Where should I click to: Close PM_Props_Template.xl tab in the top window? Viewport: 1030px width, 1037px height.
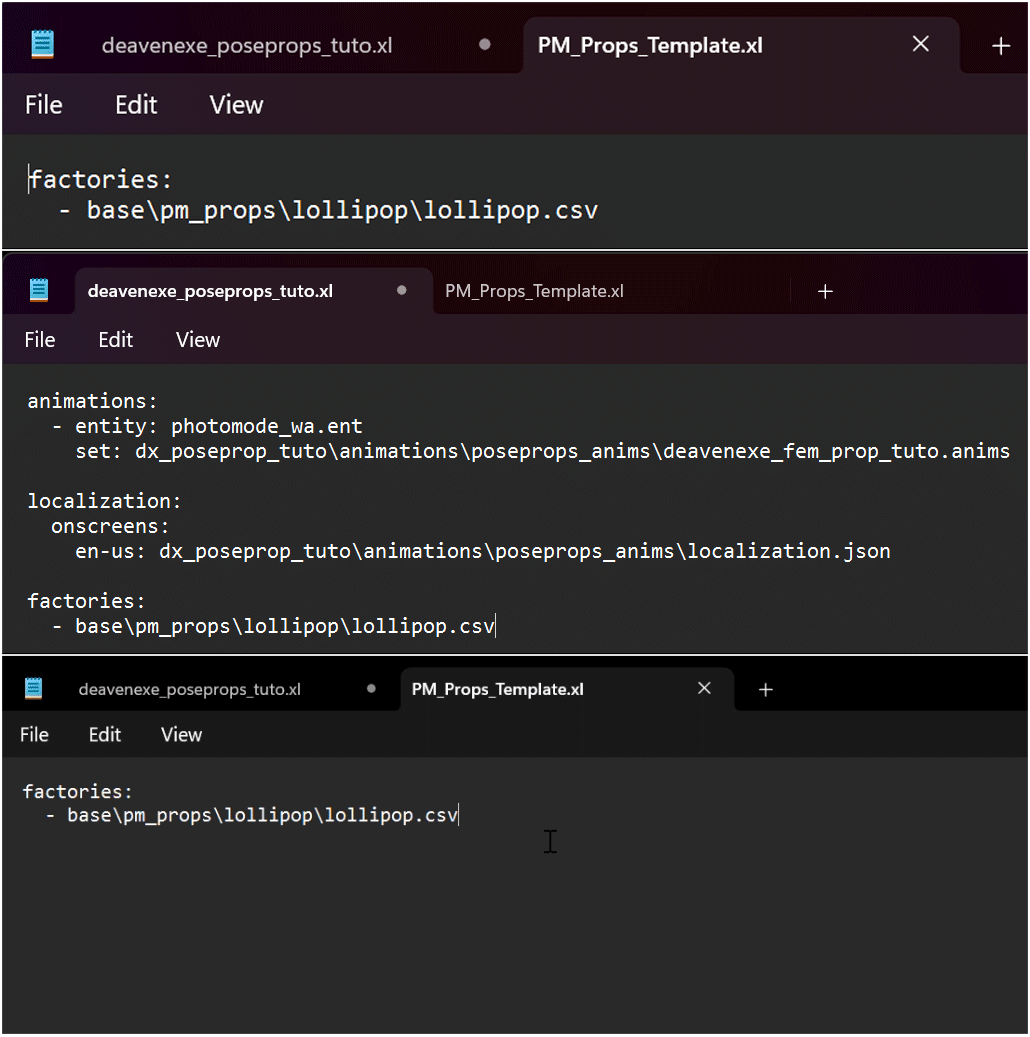(x=920, y=44)
